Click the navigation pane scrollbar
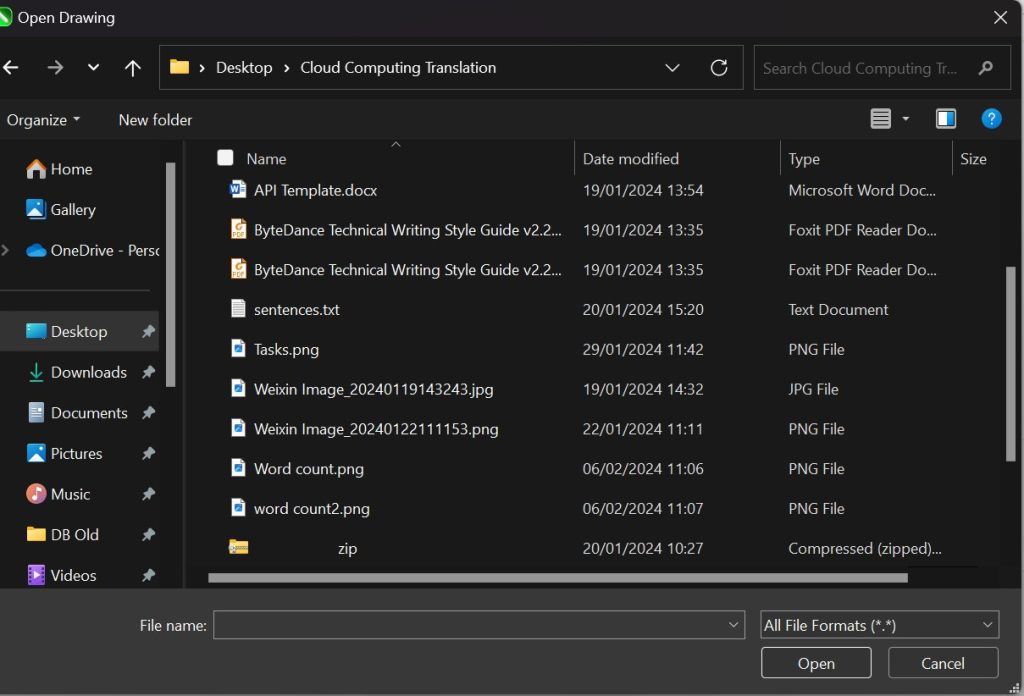The image size is (1024, 696). [170, 275]
